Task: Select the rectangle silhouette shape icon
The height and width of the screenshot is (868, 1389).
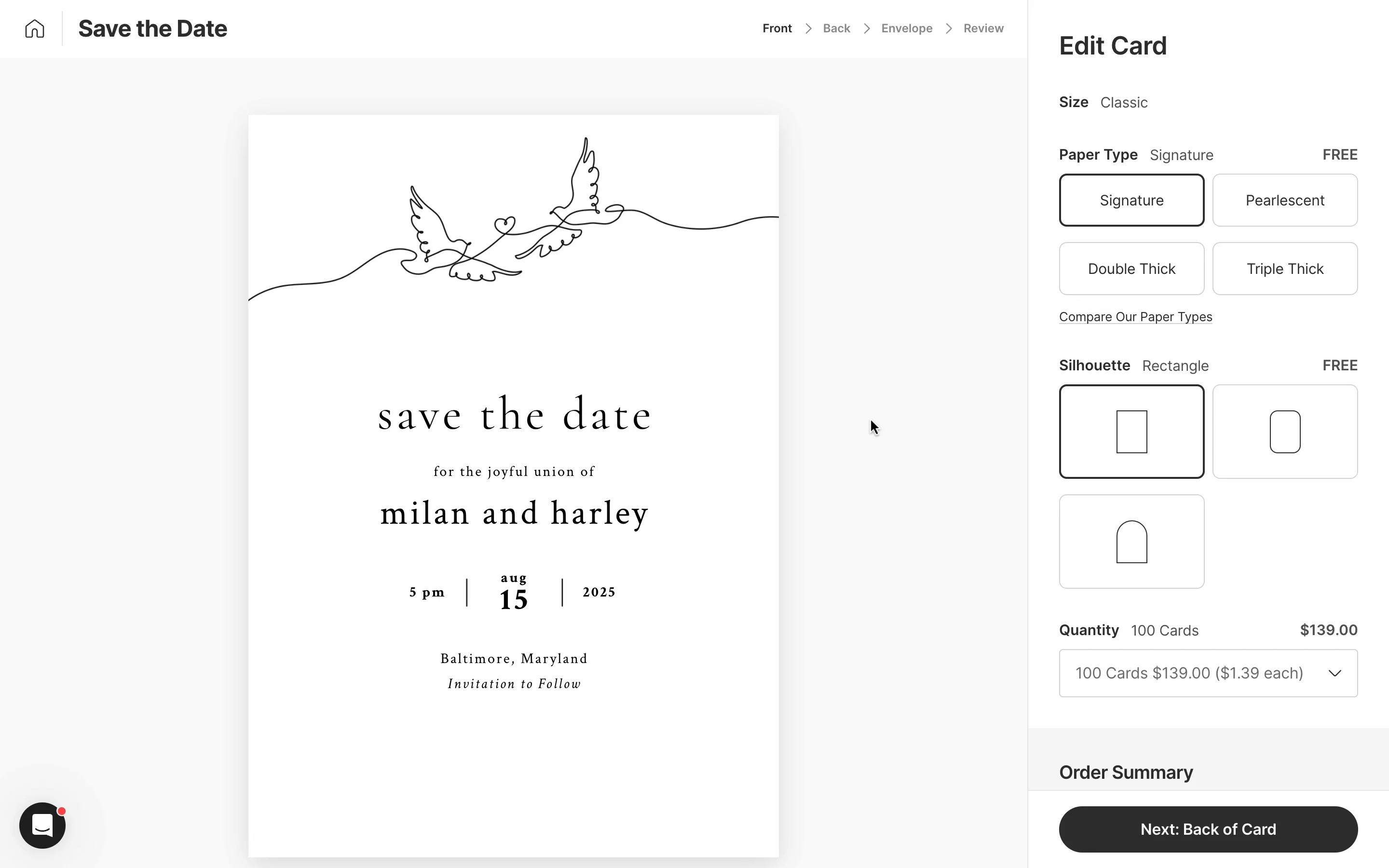Action: pos(1131,432)
